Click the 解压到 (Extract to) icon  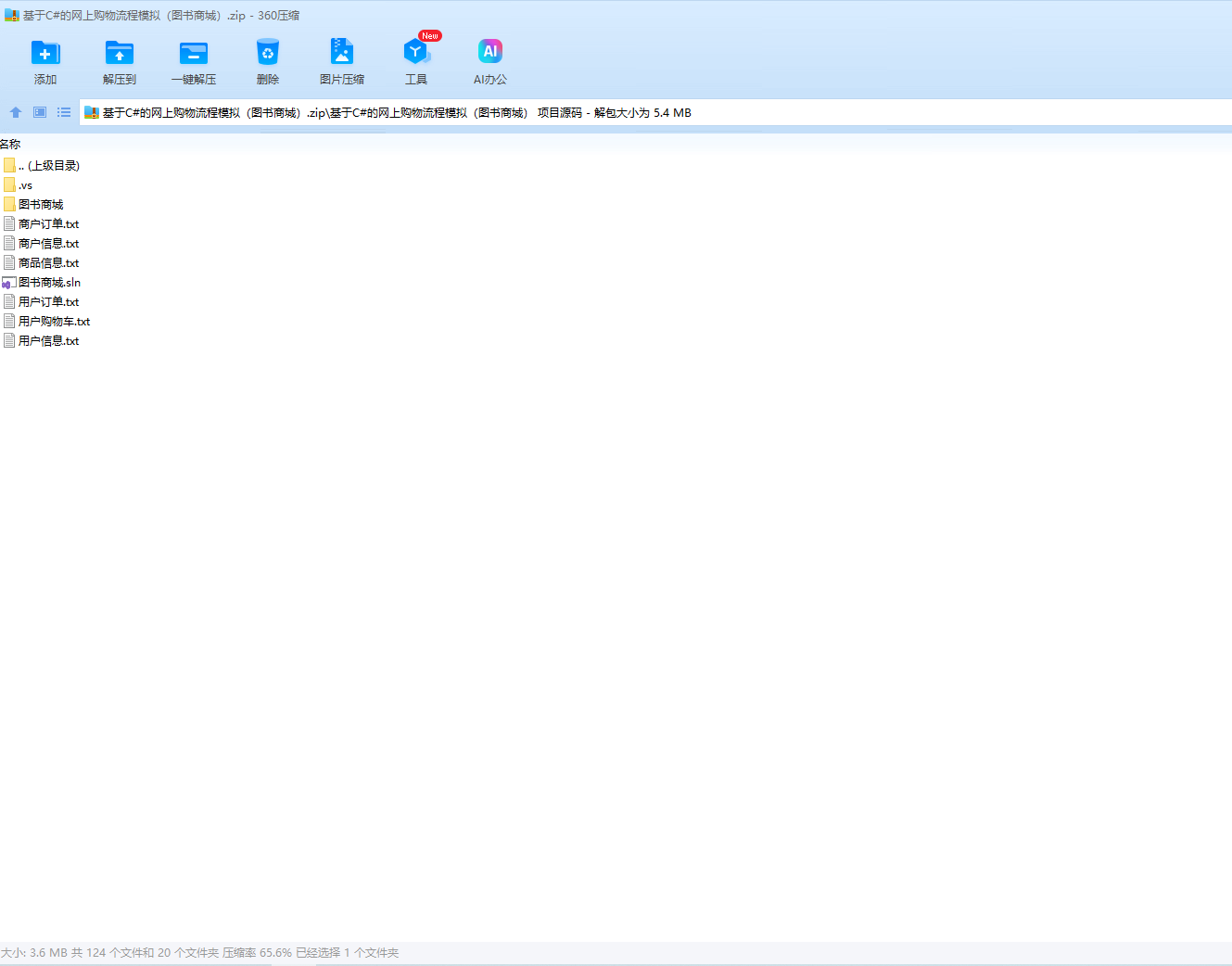(120, 53)
